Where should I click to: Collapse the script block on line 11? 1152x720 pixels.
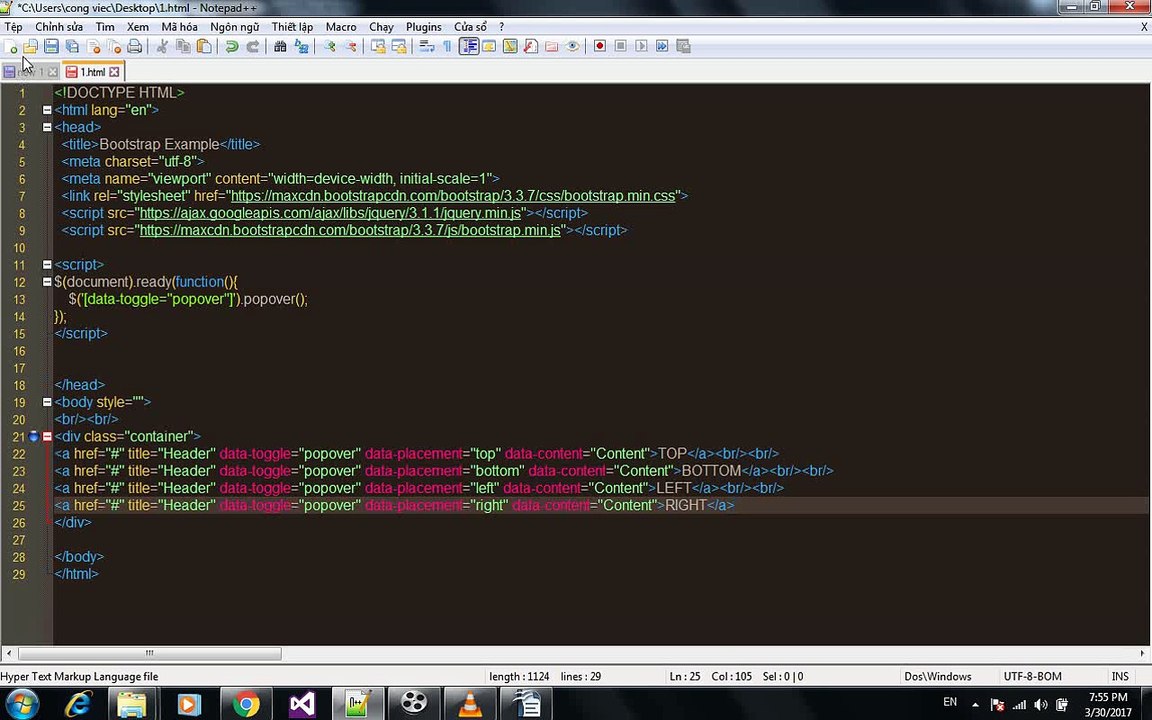tap(47, 264)
